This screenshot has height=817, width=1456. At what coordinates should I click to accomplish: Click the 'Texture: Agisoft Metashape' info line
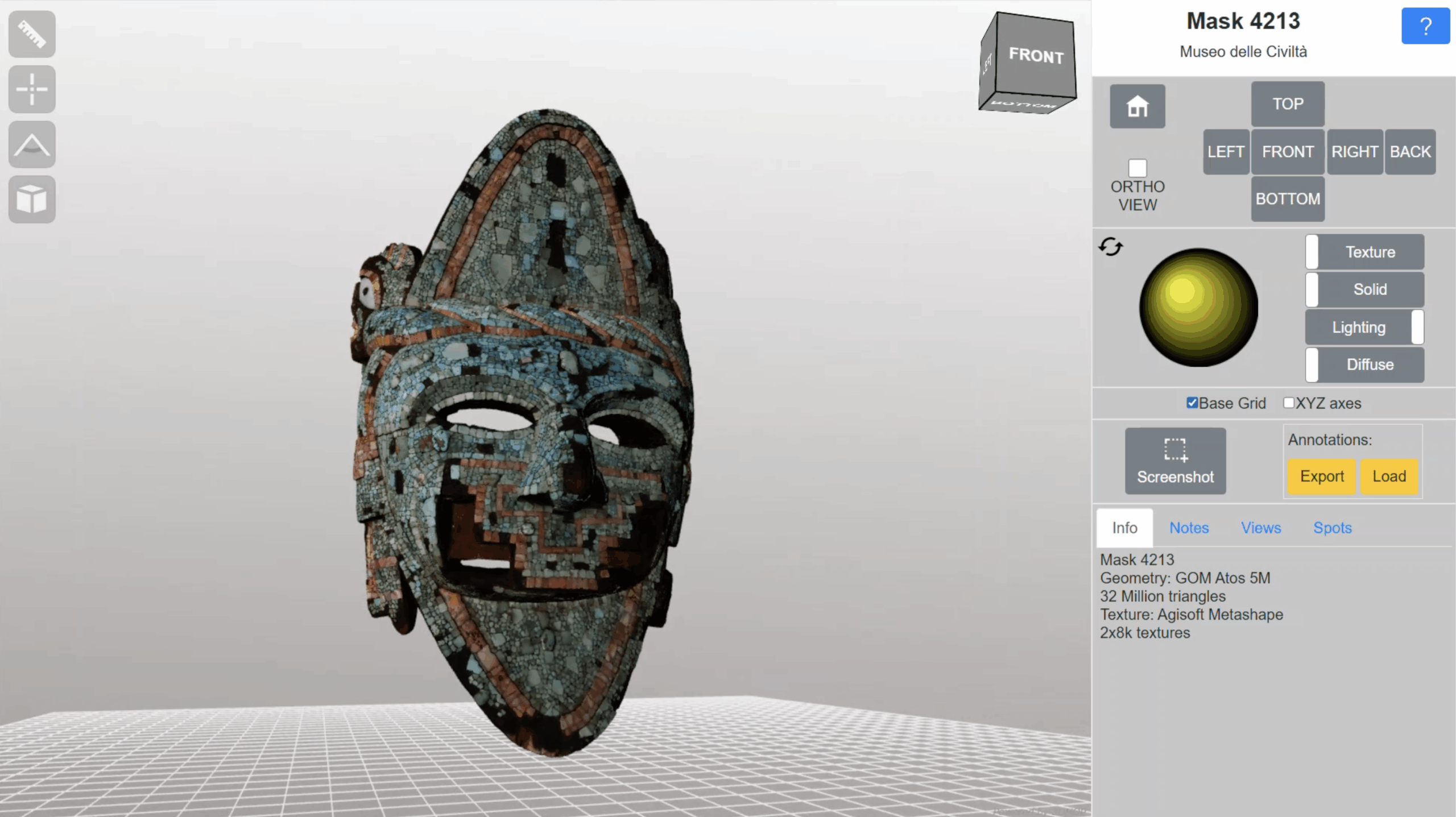(x=1192, y=615)
